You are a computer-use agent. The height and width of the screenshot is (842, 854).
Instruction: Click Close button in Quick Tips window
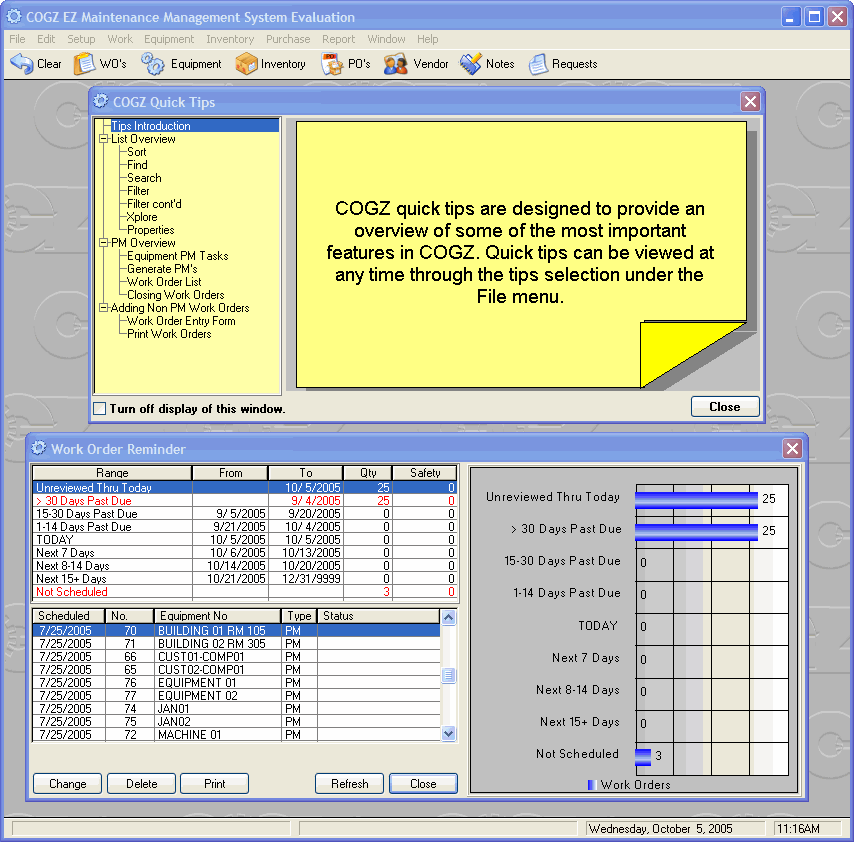coord(725,407)
